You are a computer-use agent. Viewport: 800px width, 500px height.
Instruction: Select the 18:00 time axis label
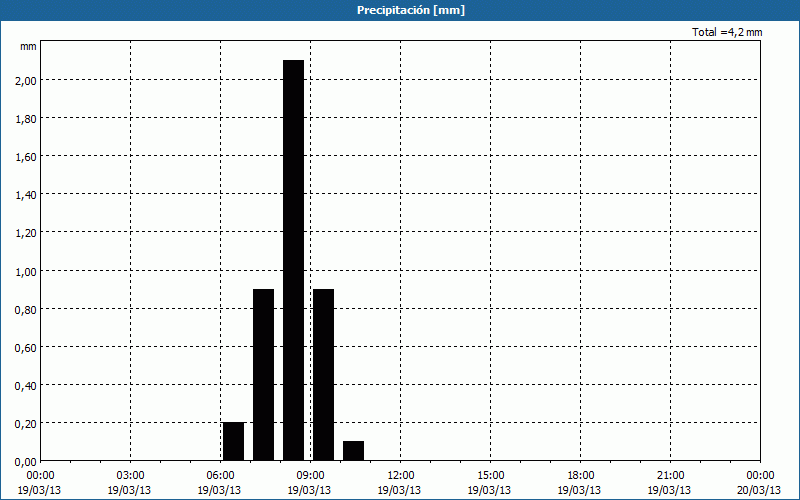(x=581, y=476)
